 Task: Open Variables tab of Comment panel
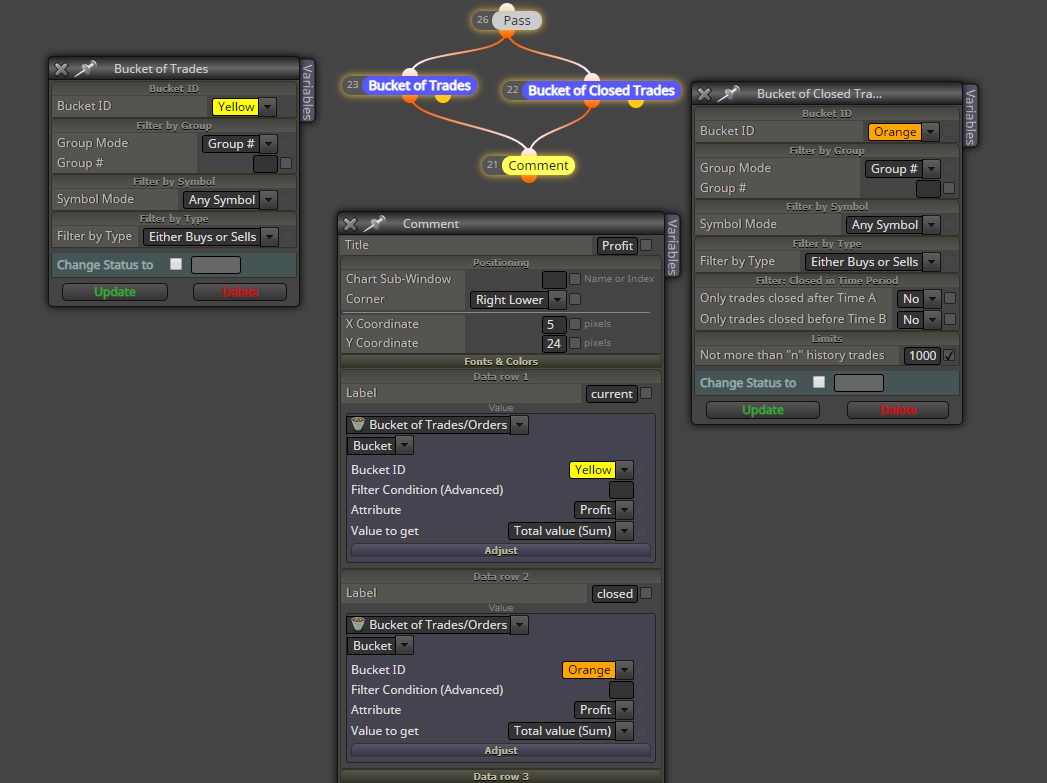click(672, 246)
